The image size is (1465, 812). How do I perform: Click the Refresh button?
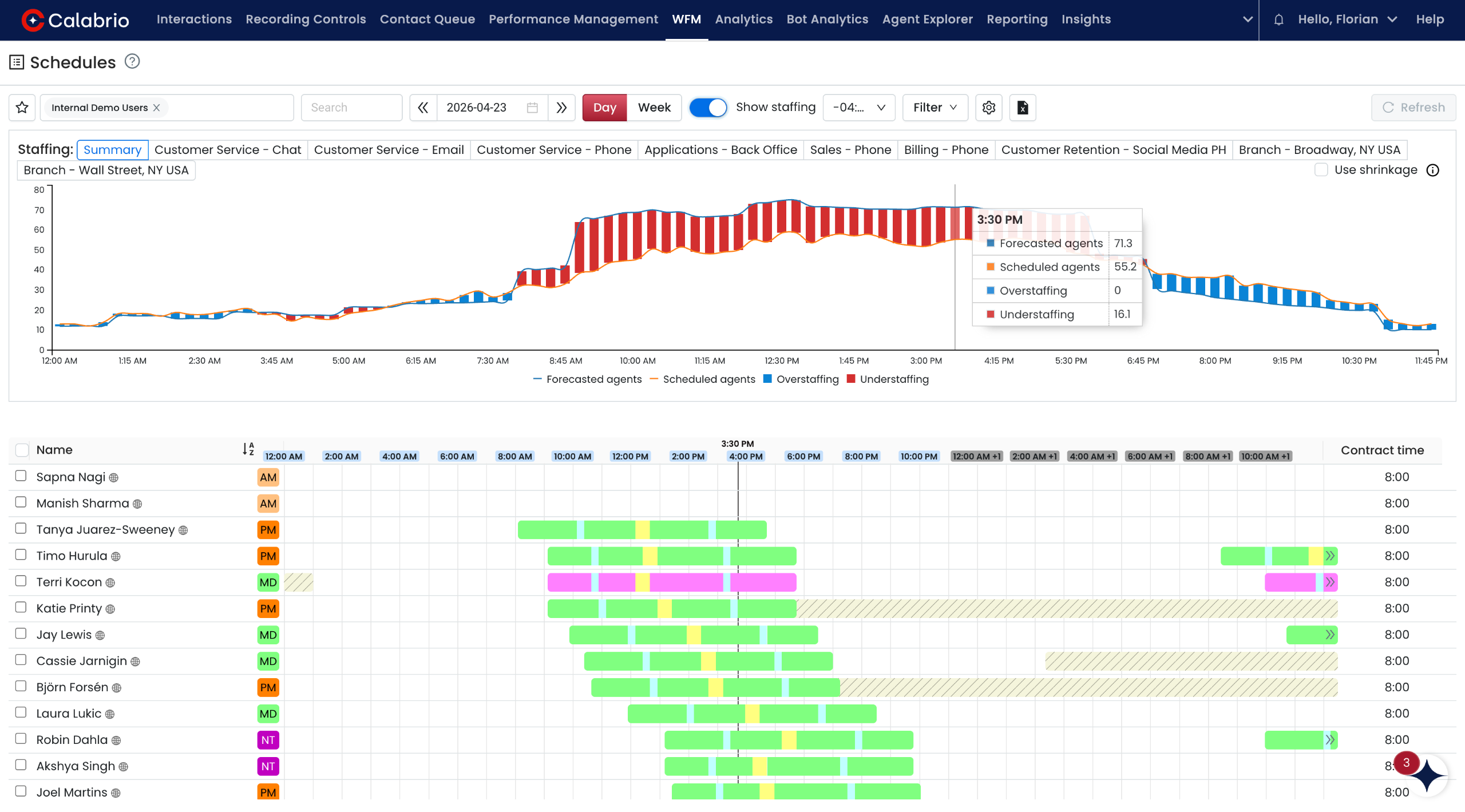pyautogui.click(x=1413, y=108)
